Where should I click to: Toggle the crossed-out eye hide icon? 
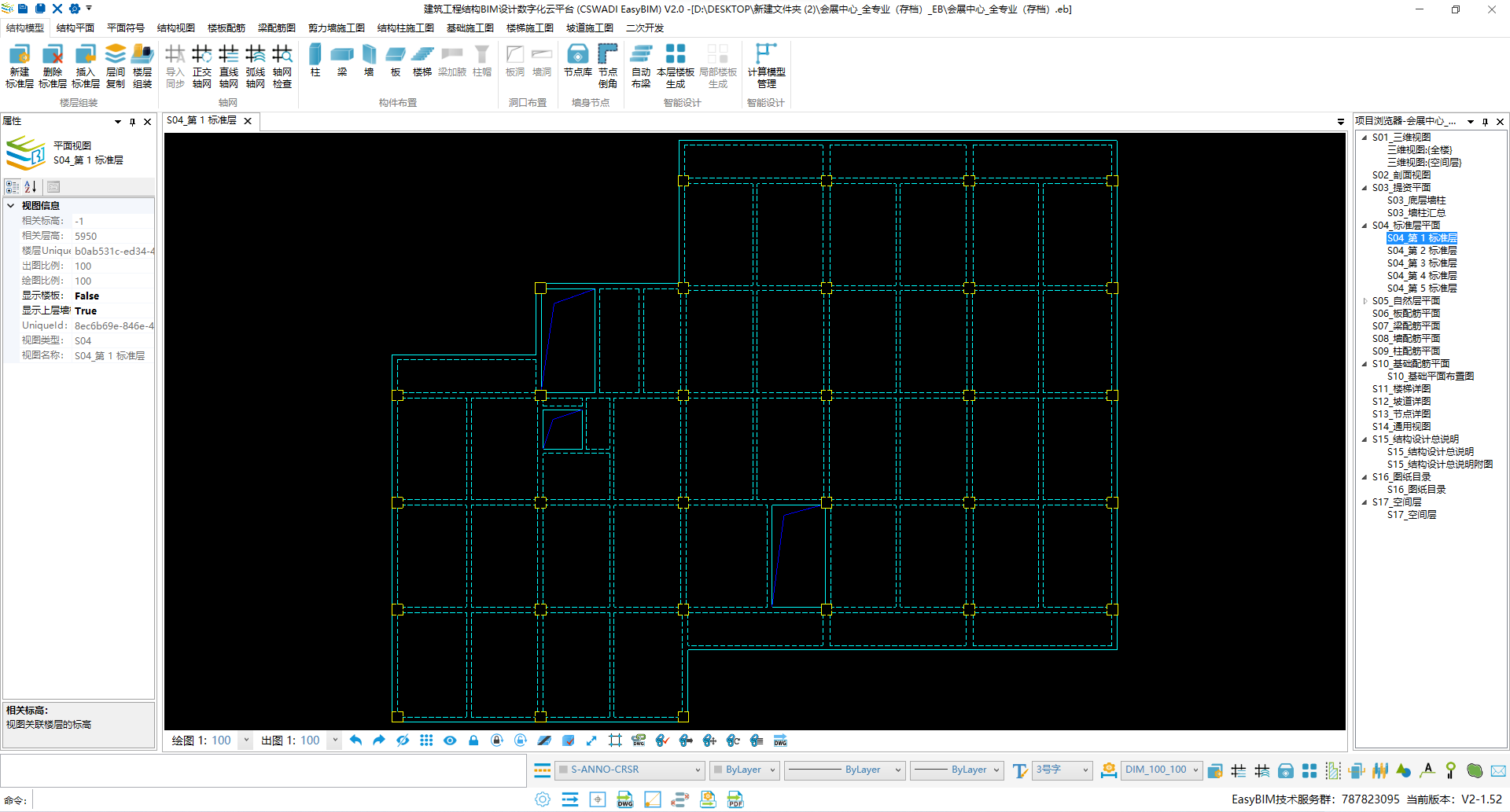tap(403, 740)
